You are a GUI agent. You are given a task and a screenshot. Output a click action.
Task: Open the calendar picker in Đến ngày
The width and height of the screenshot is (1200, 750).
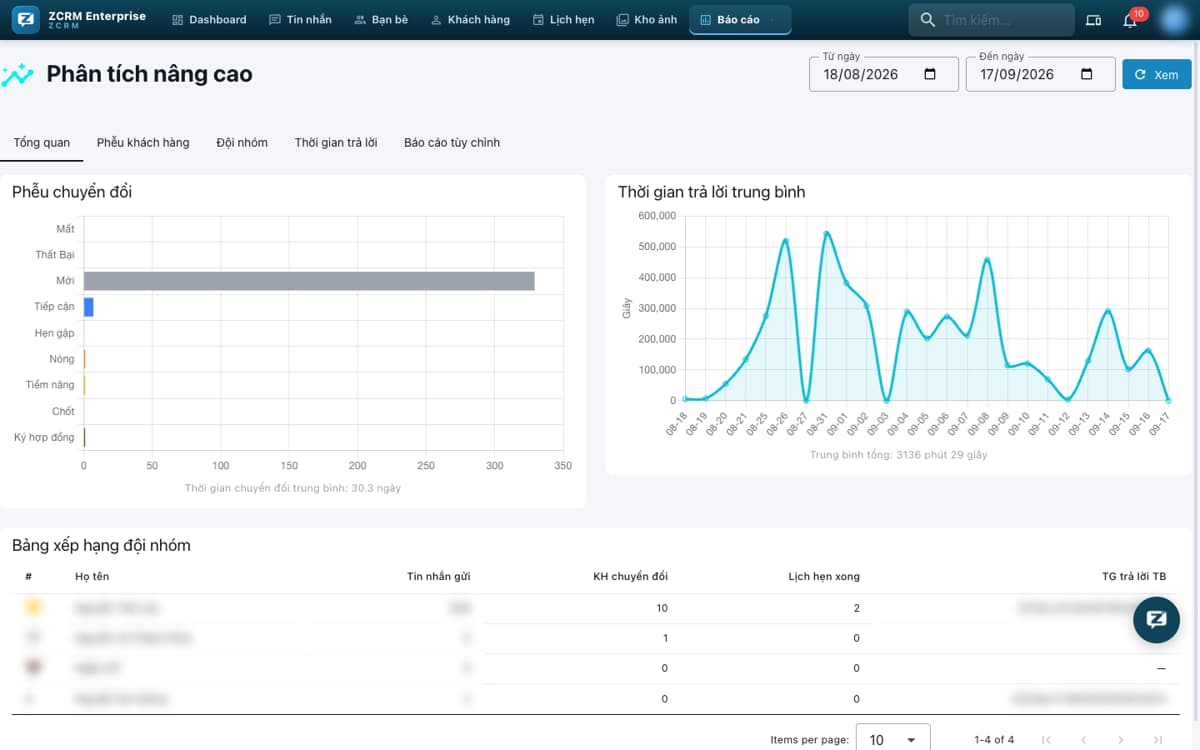pyautogui.click(x=1087, y=74)
